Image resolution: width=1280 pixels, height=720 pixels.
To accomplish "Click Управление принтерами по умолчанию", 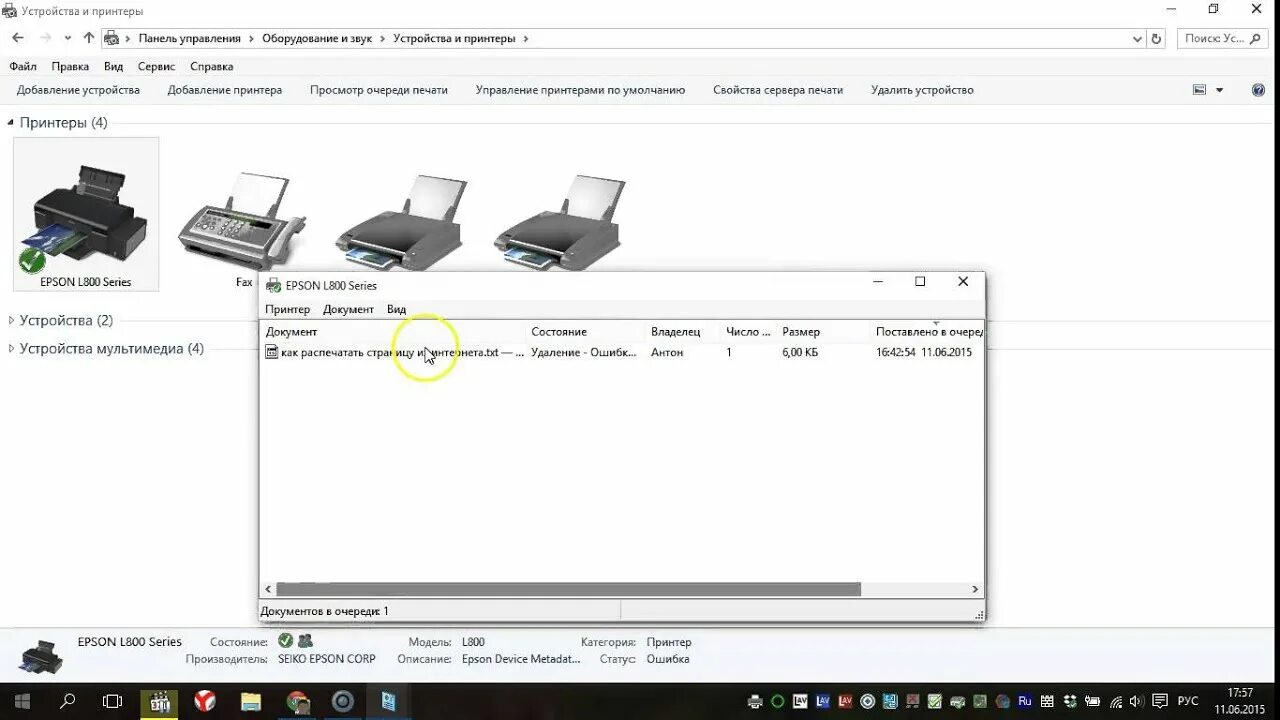I will (580, 90).
